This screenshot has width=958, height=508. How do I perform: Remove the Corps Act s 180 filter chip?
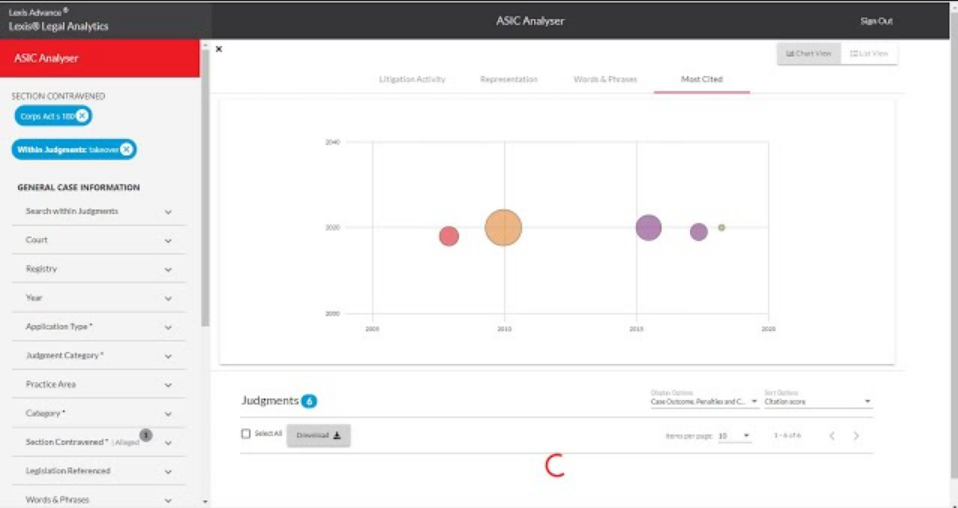(x=82, y=116)
